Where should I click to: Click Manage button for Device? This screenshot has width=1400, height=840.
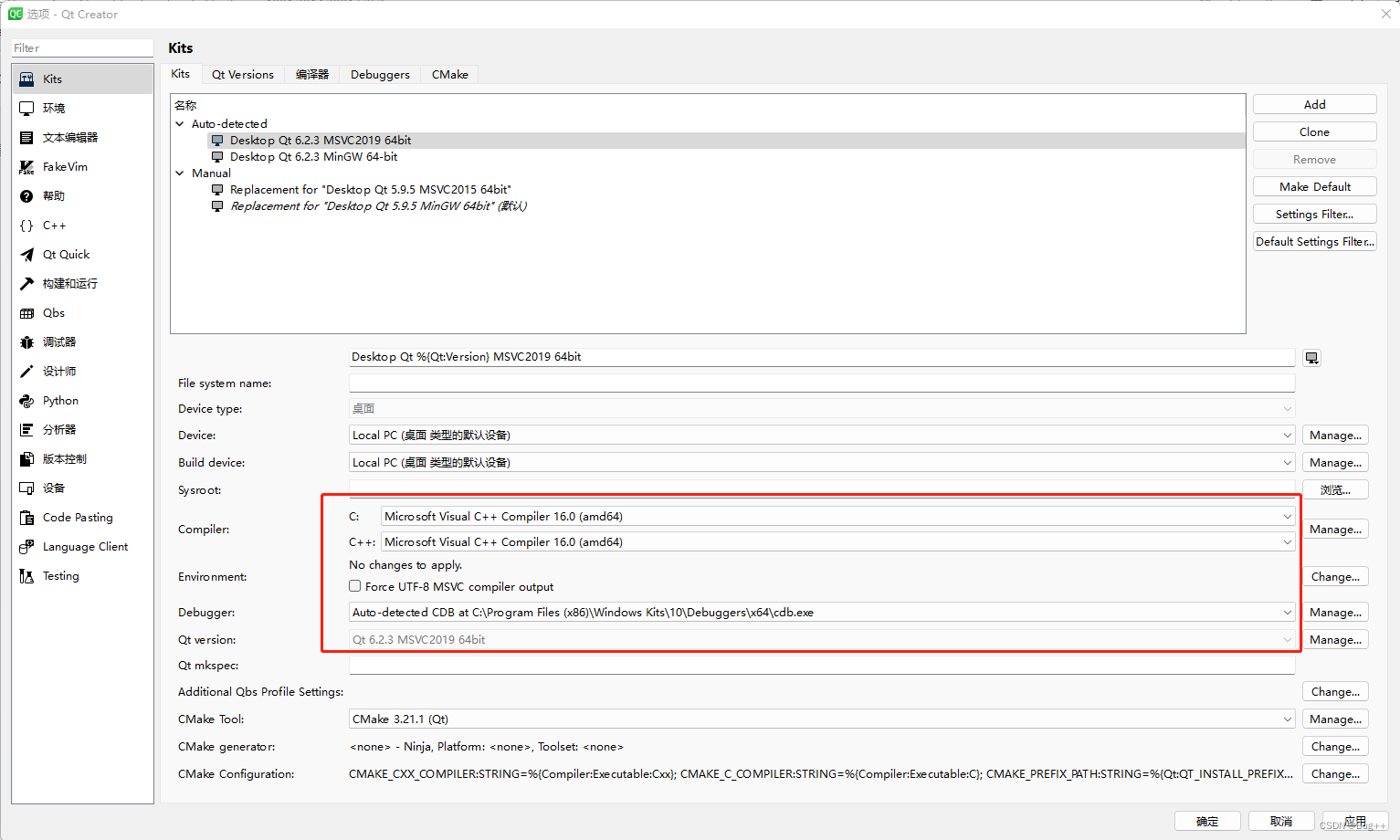coord(1335,435)
